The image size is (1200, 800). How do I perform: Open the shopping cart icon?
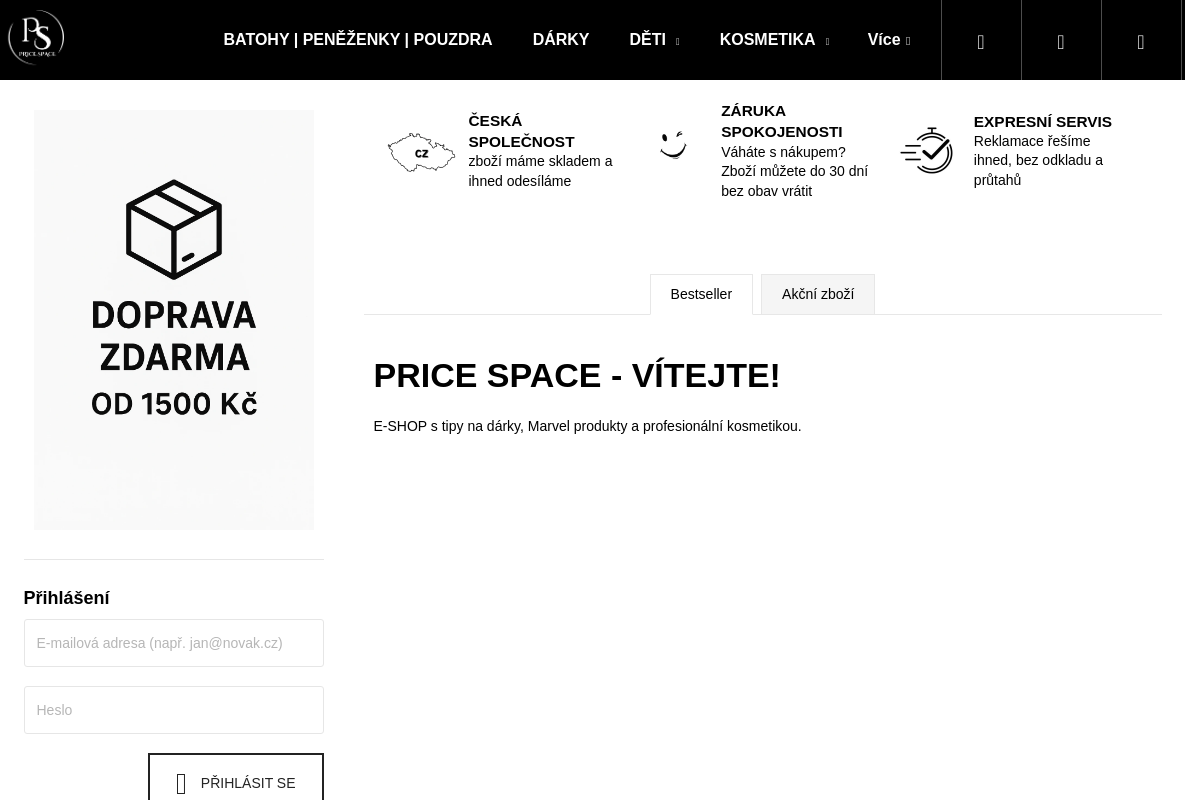tap(1141, 42)
